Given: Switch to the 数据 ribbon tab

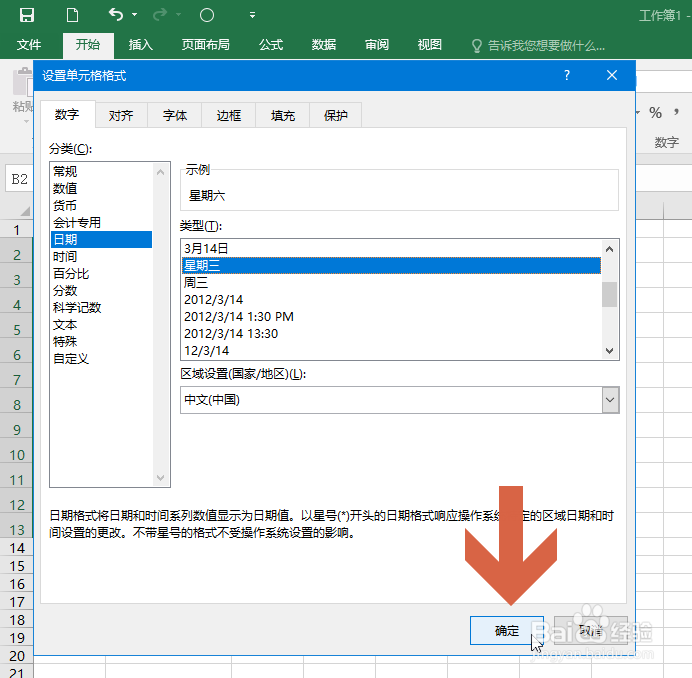Looking at the screenshot, I should point(323,45).
